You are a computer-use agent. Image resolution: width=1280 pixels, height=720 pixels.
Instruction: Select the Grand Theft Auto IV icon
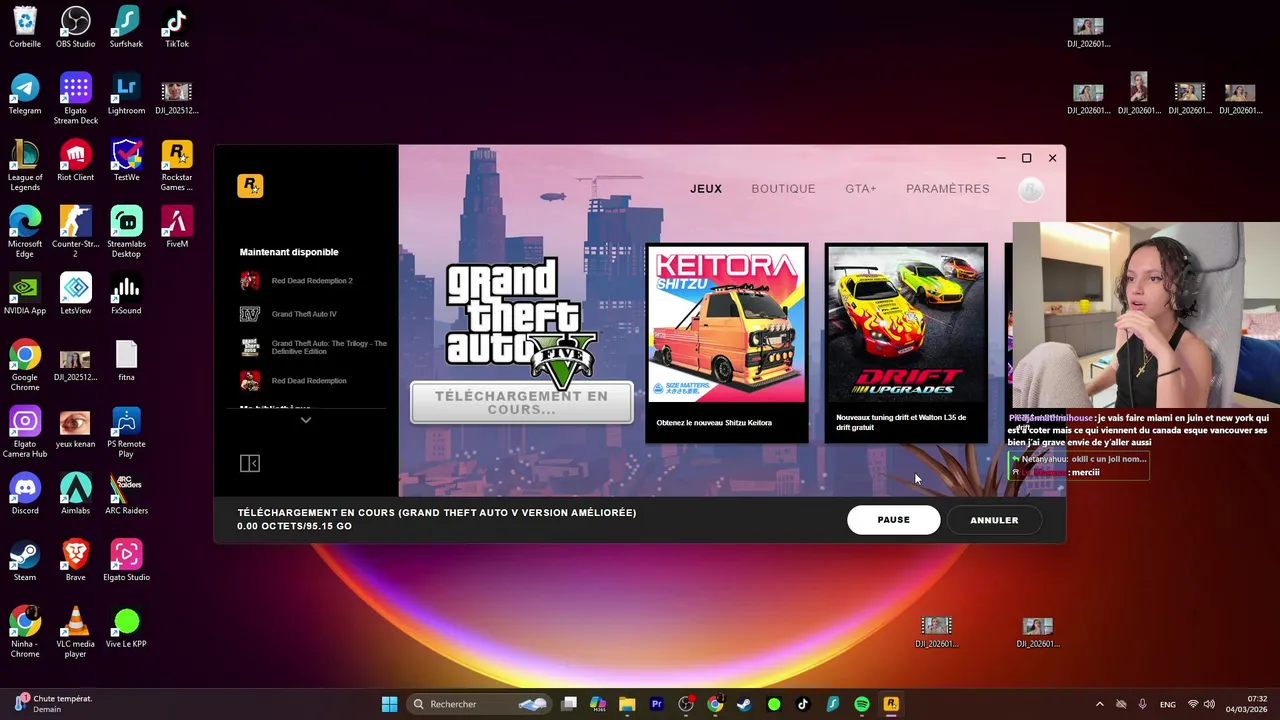250,314
